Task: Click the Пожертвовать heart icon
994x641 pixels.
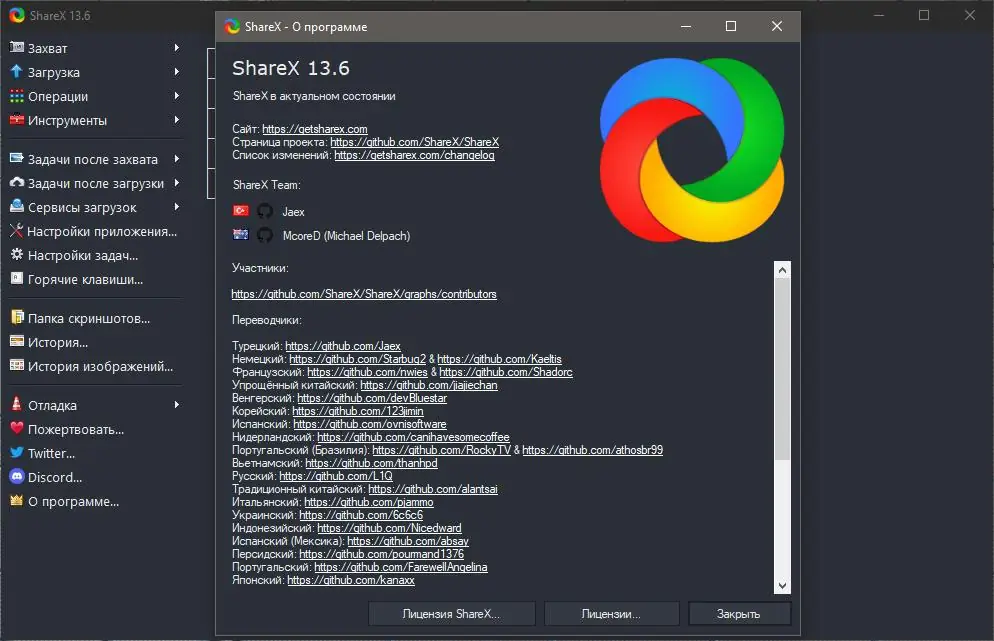Action: 17,429
